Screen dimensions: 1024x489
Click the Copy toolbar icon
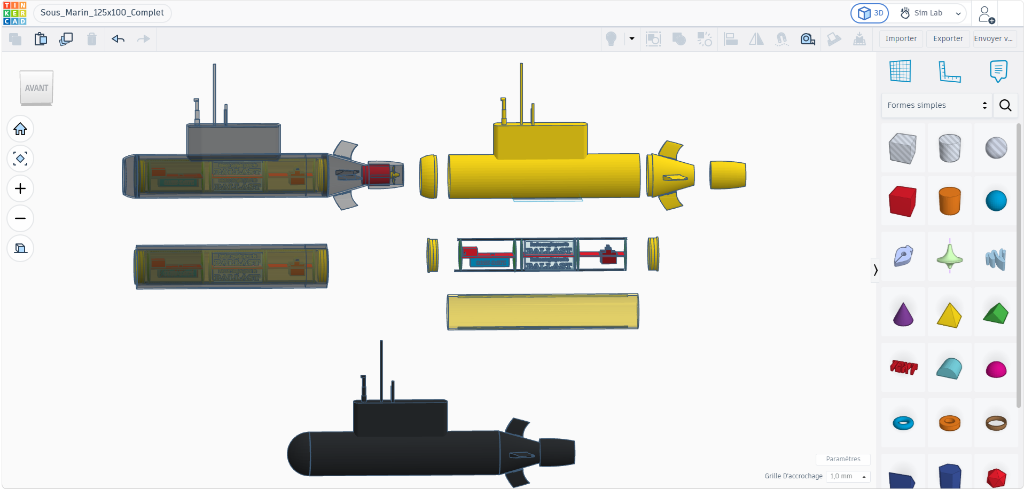pos(15,39)
